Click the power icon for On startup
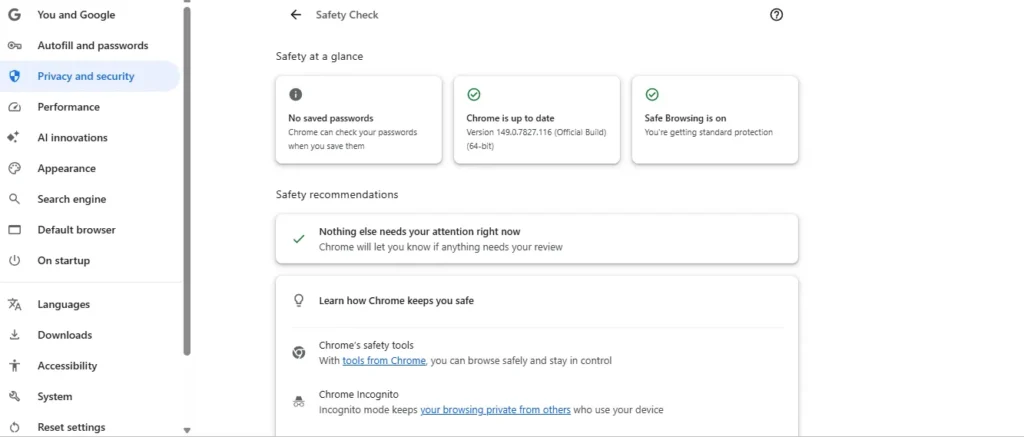This screenshot has width=1024, height=437. (14, 260)
